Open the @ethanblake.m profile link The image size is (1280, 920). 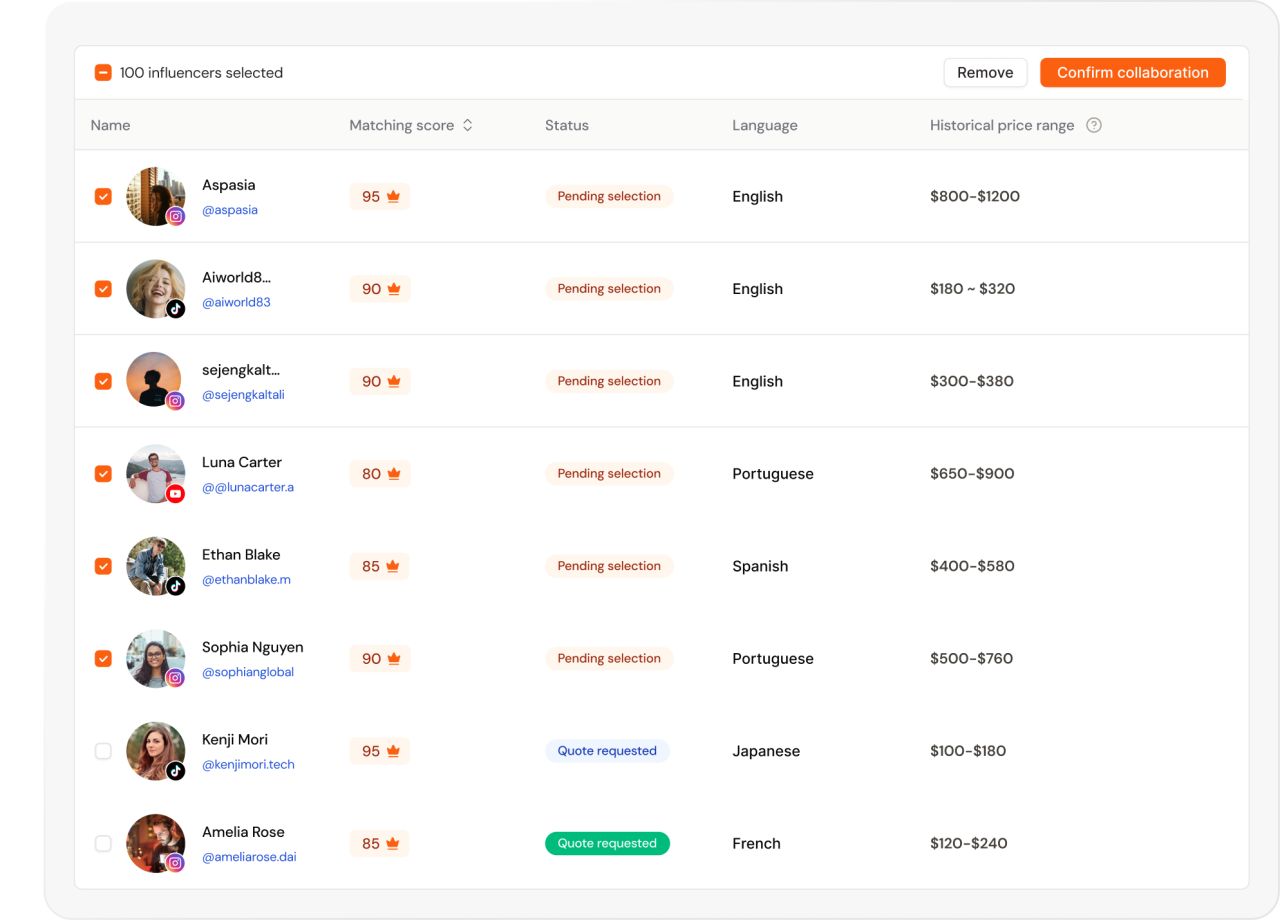click(246, 580)
